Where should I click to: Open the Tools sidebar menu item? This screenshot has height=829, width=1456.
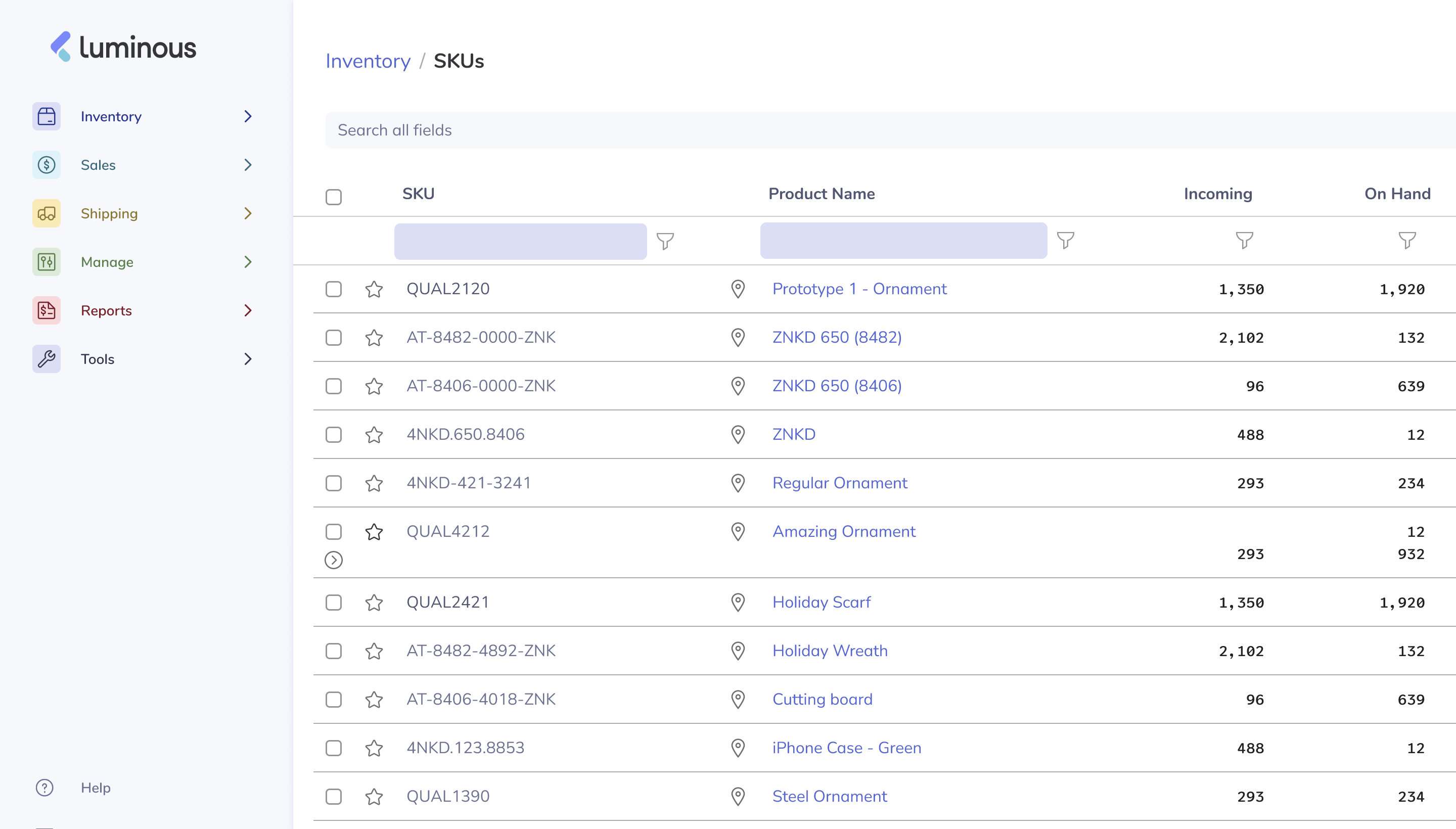(98, 359)
